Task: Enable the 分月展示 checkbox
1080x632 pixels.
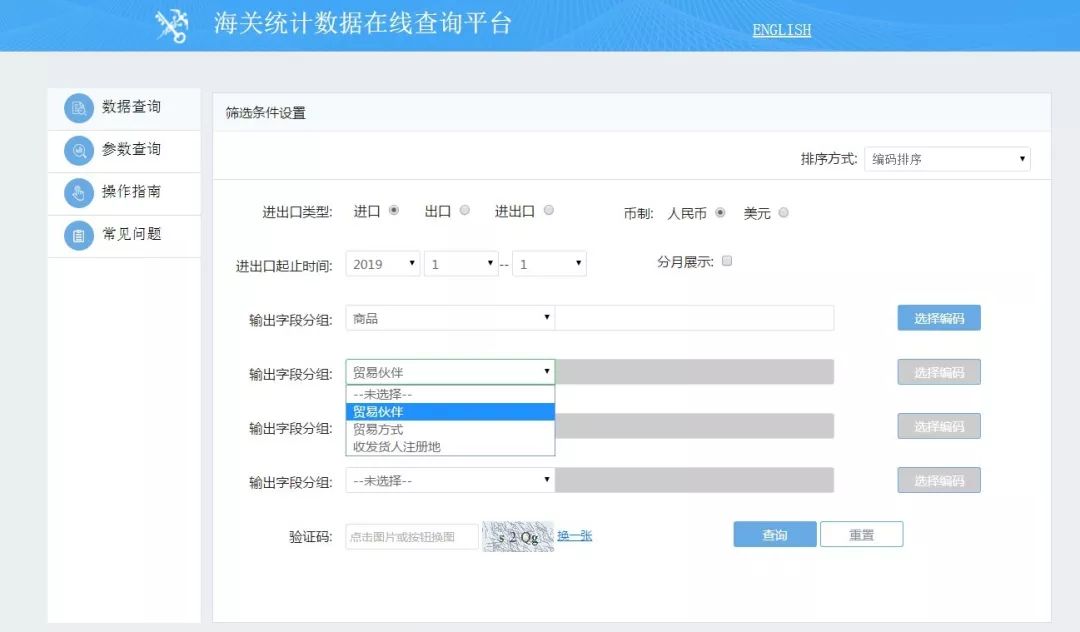Action: click(727, 260)
